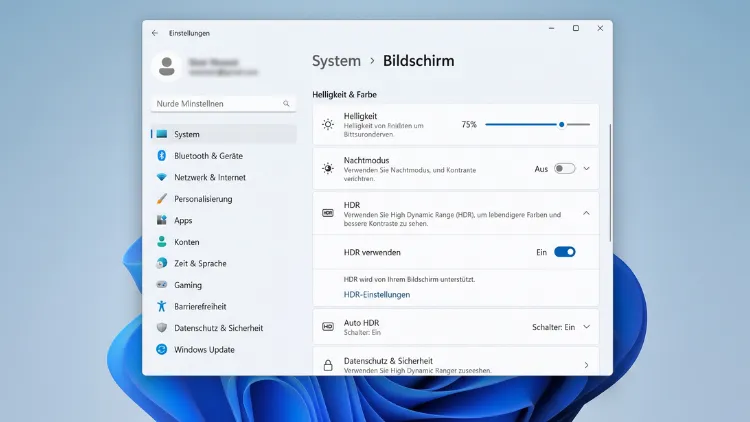This screenshot has height=422, width=750.
Task: Click the Bluetooth icon in the sidebar
Action: [162, 155]
